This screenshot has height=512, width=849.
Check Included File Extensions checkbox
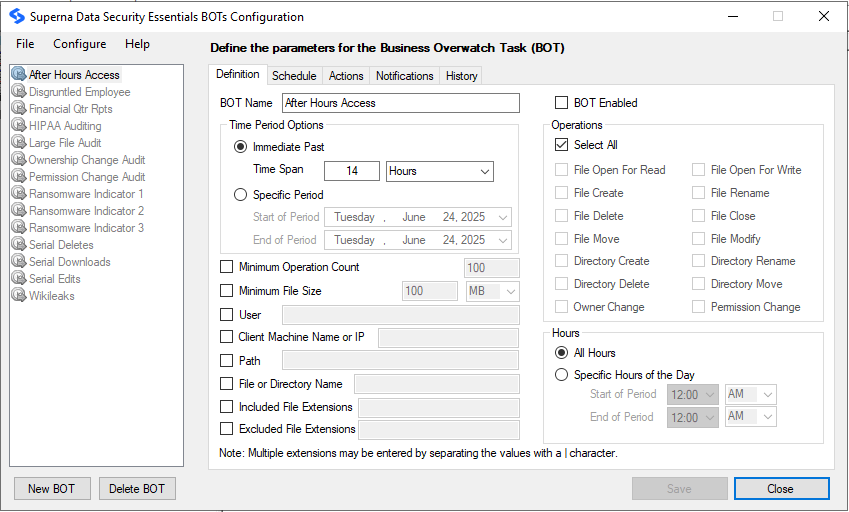(226, 406)
